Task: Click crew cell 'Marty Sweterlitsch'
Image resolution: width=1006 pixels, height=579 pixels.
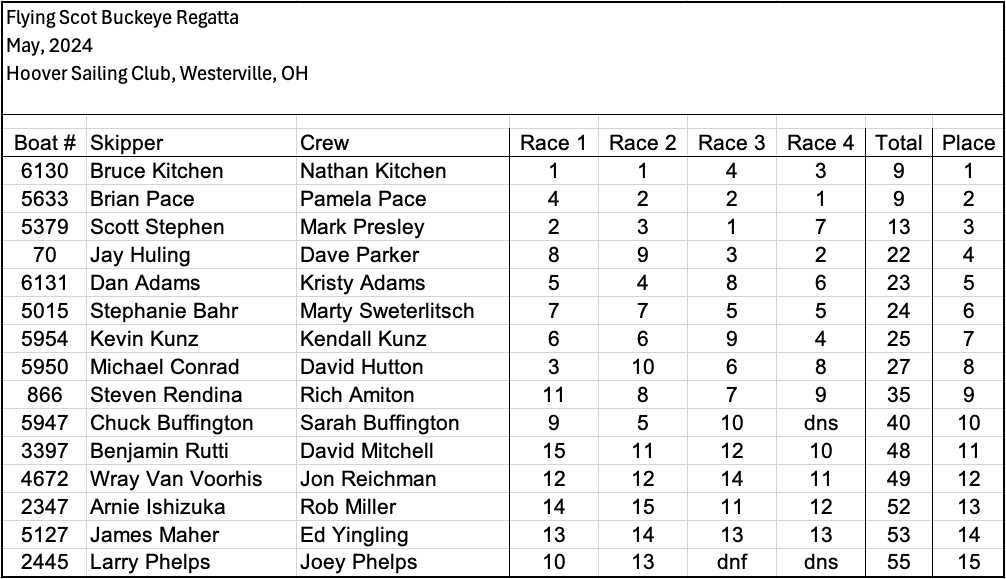Action: click(387, 311)
